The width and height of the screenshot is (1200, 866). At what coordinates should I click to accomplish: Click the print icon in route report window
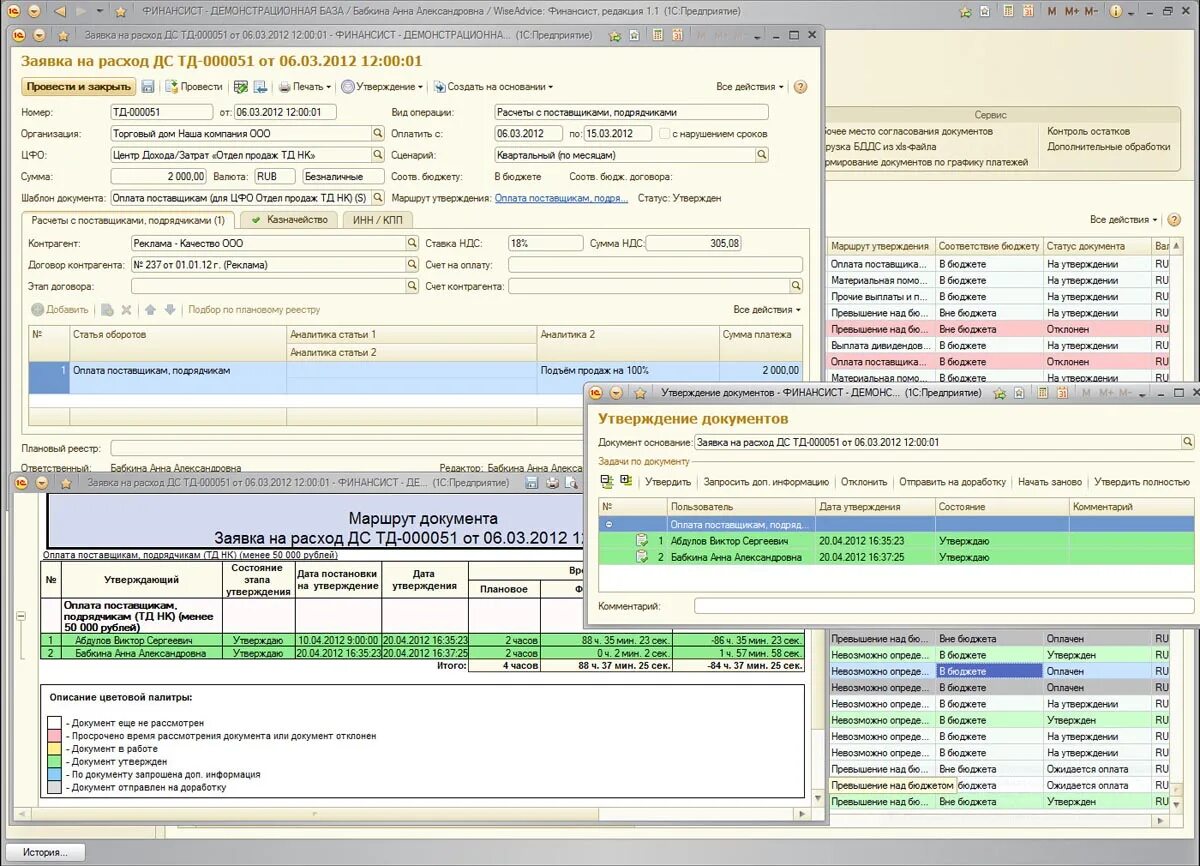pyautogui.click(x=551, y=483)
